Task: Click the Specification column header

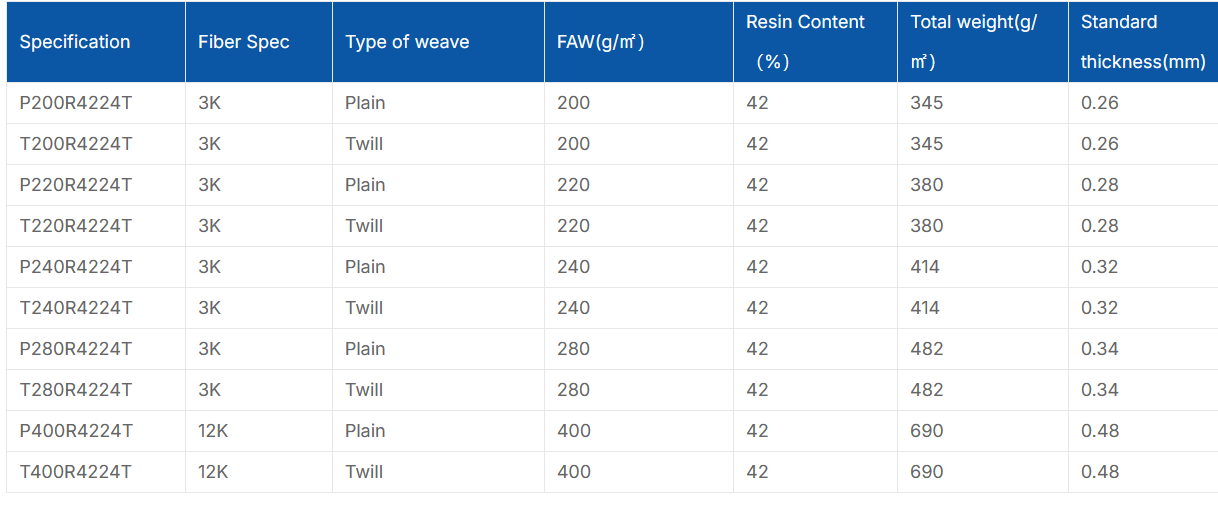Action: [x=75, y=42]
